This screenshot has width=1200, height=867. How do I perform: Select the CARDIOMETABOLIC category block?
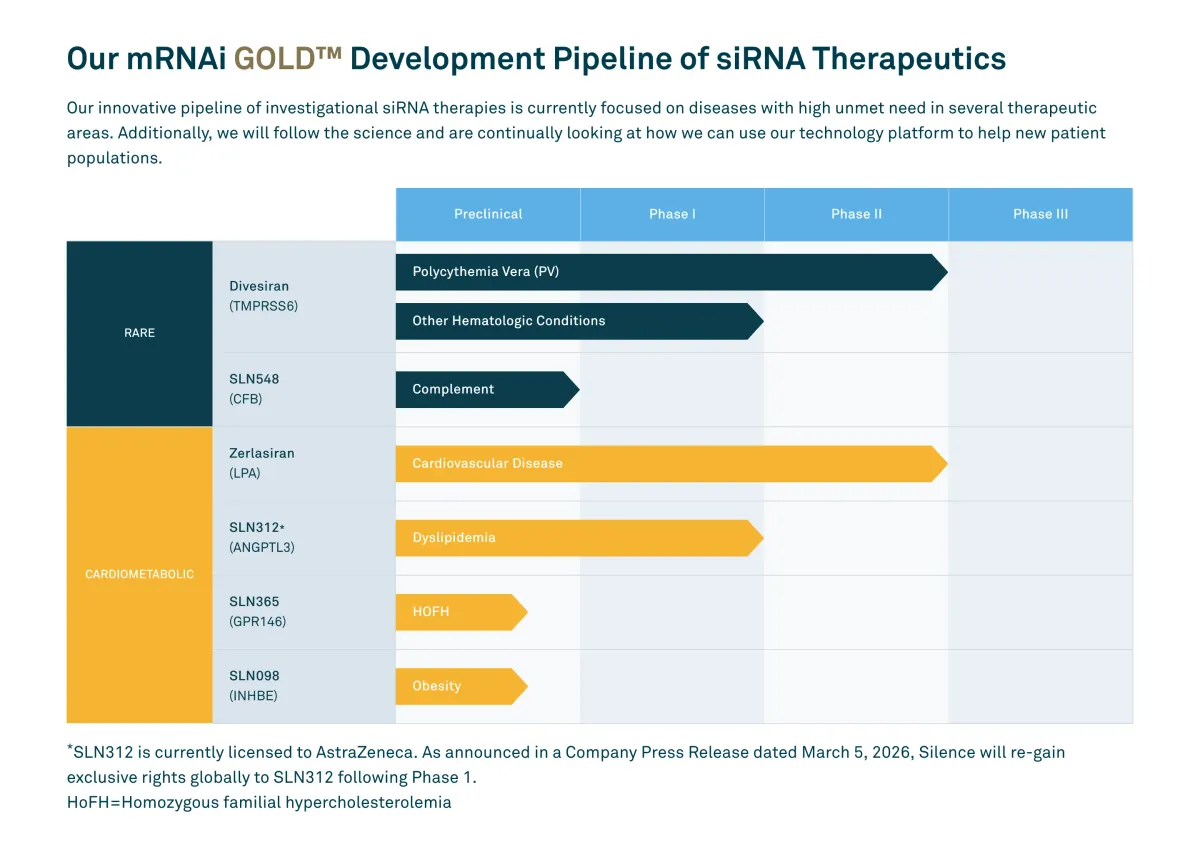[x=140, y=575]
